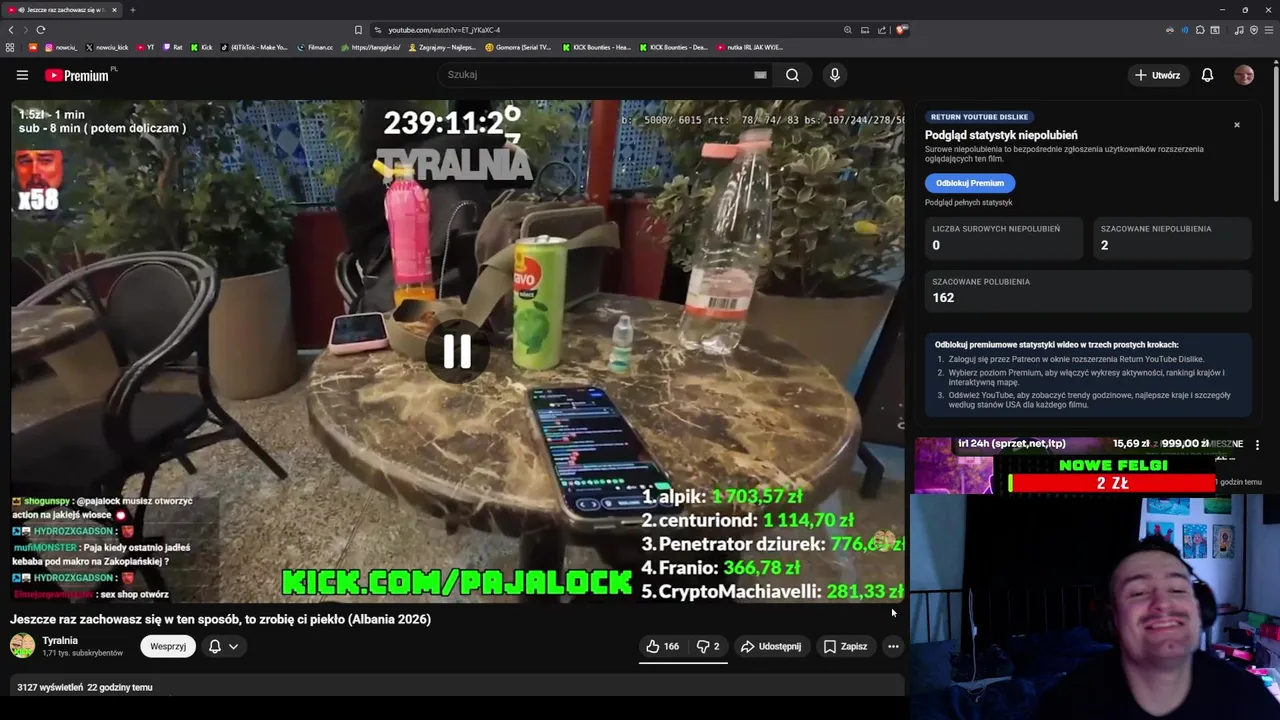Image resolution: width=1280 pixels, height=720 pixels.
Task: Open the VPN shield icon in toolbar
Action: click(1254, 30)
